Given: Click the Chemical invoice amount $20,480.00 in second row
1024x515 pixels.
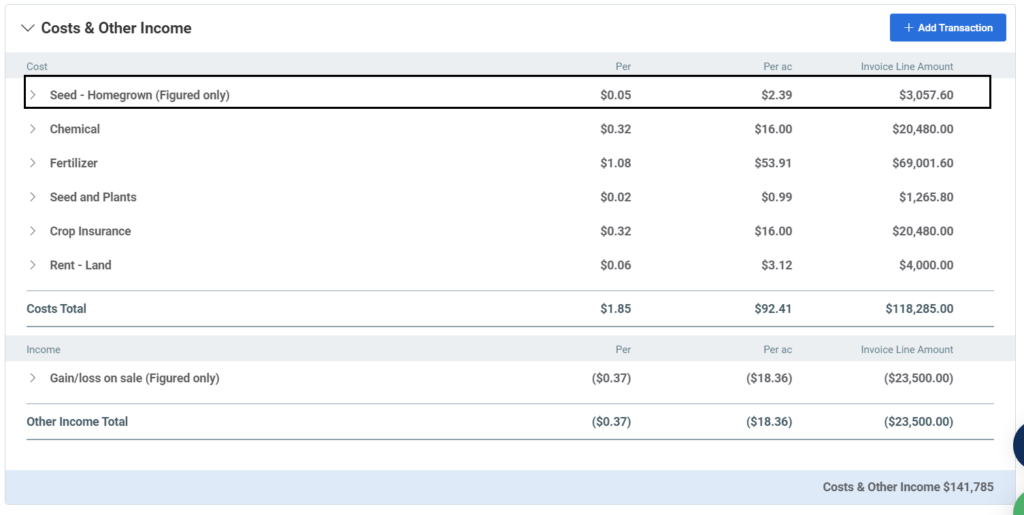Looking at the screenshot, I should click(x=923, y=129).
